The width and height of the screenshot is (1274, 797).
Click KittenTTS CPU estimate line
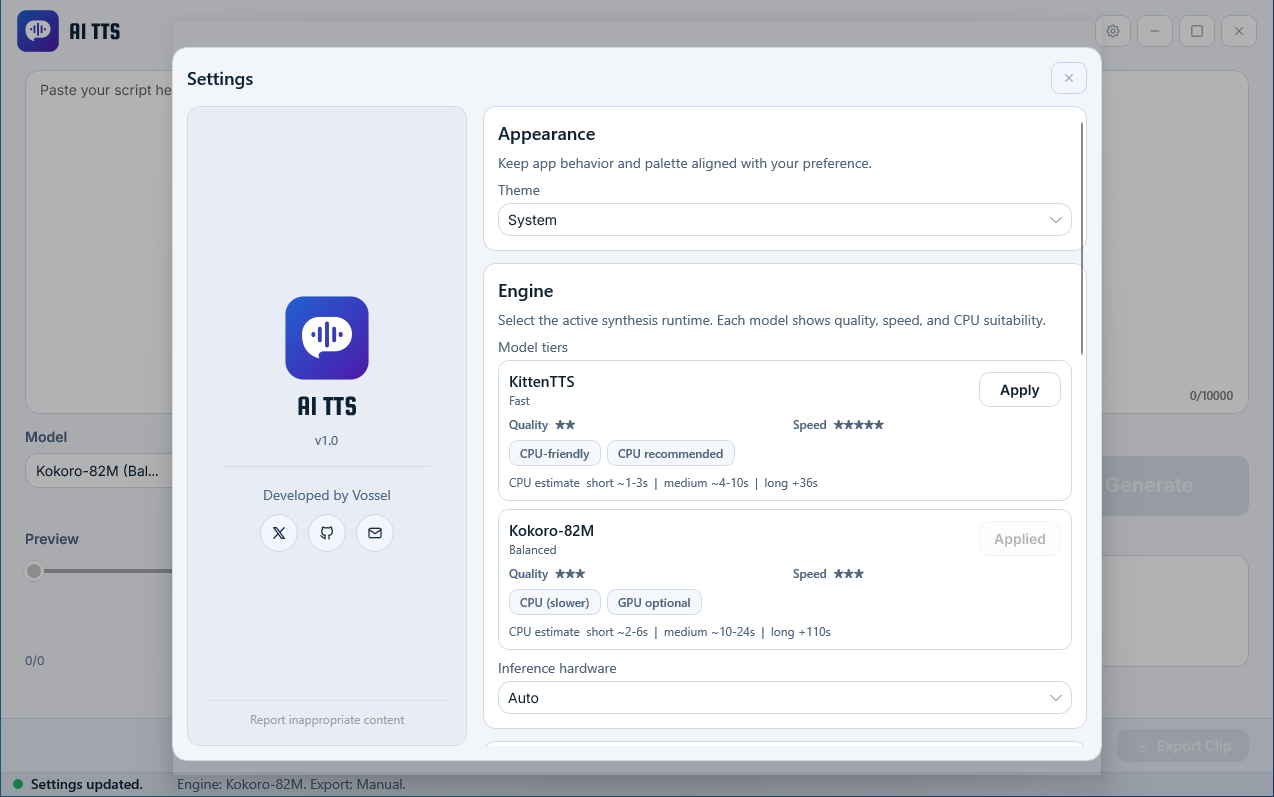point(663,483)
